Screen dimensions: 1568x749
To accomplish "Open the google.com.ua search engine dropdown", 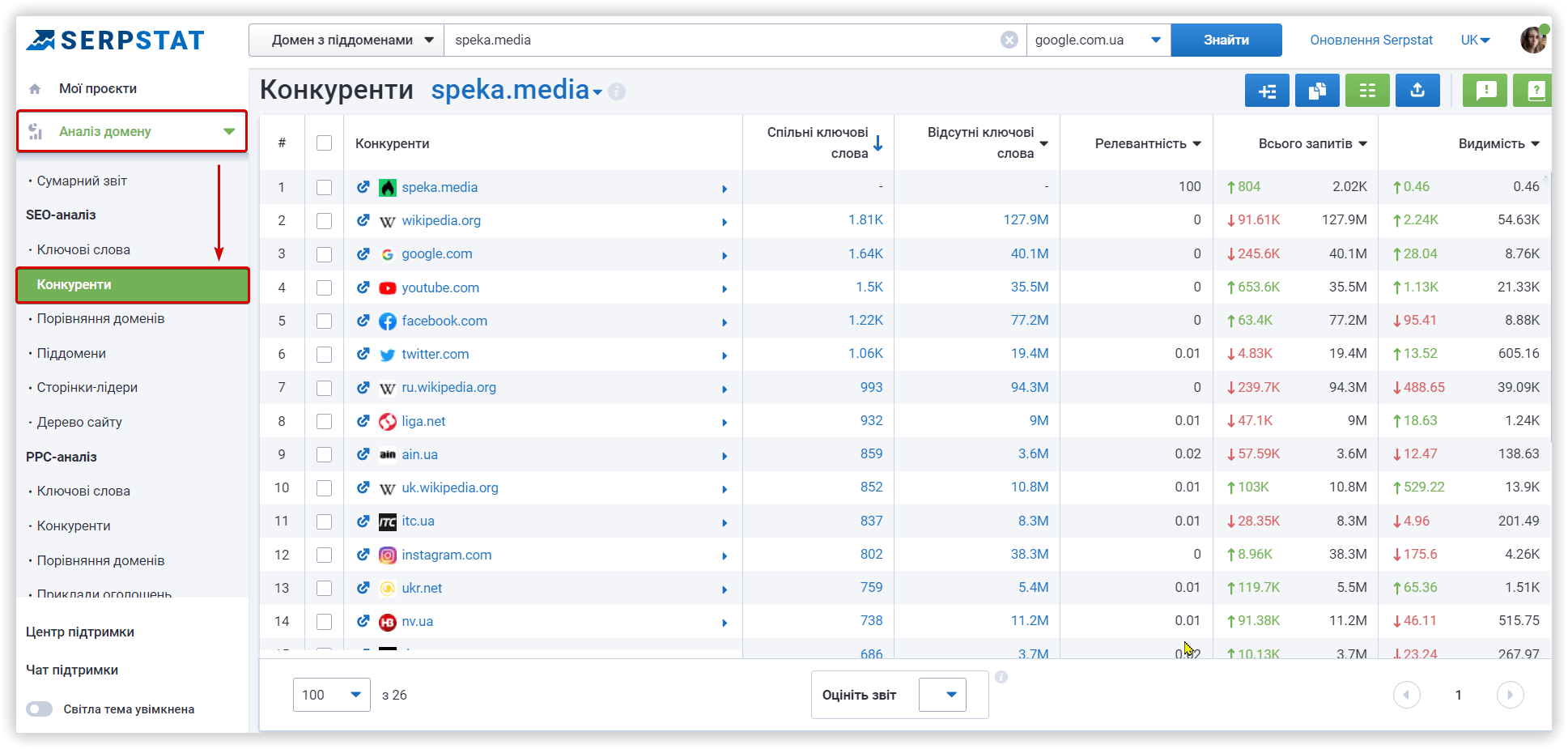I will point(1098,40).
